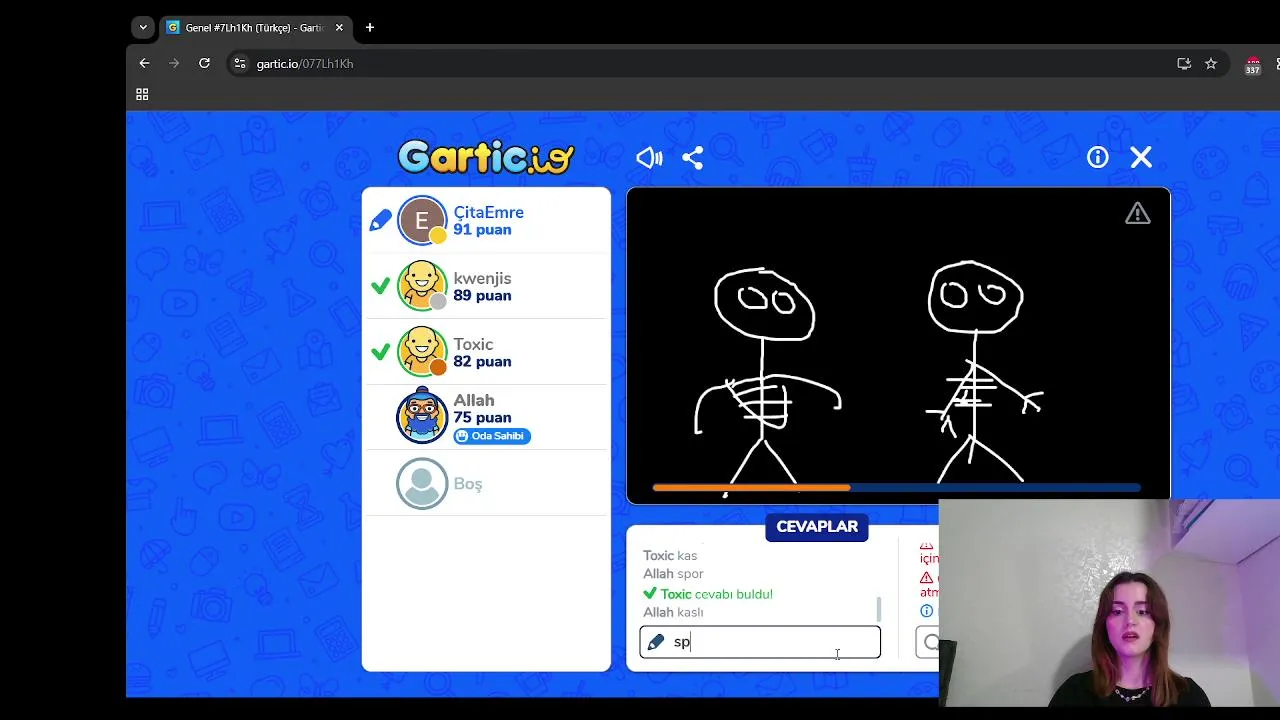1280x720 pixels.
Task: Click the Gartic.io logo
Action: (x=486, y=157)
